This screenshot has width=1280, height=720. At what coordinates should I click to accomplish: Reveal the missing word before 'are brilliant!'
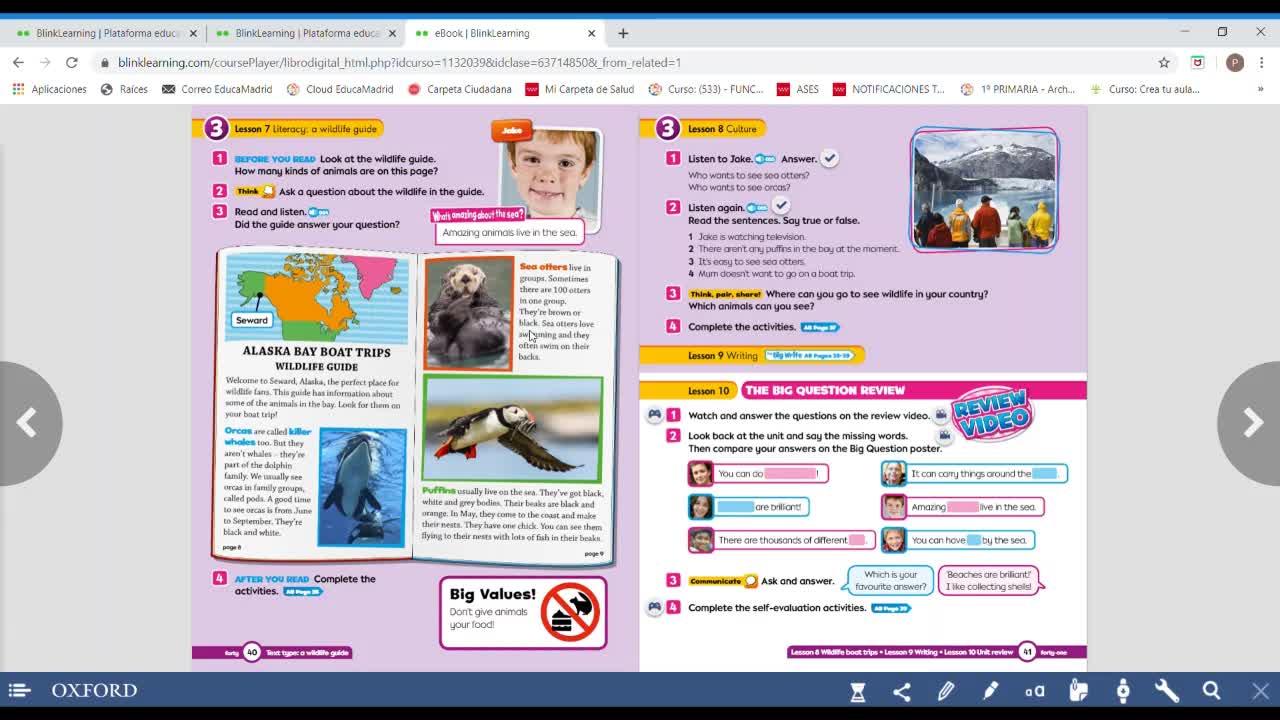(735, 507)
